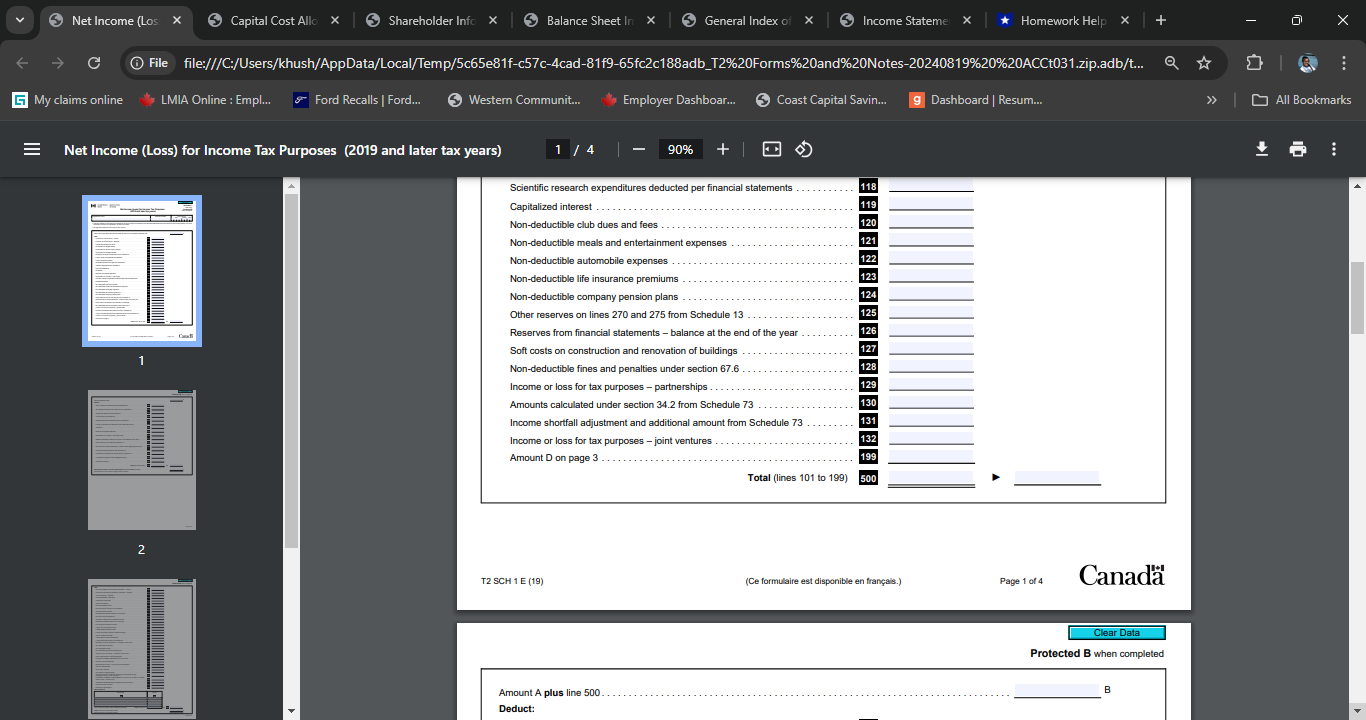The height and width of the screenshot is (720, 1366).
Task: Go back to the previous page
Action: coord(22,63)
